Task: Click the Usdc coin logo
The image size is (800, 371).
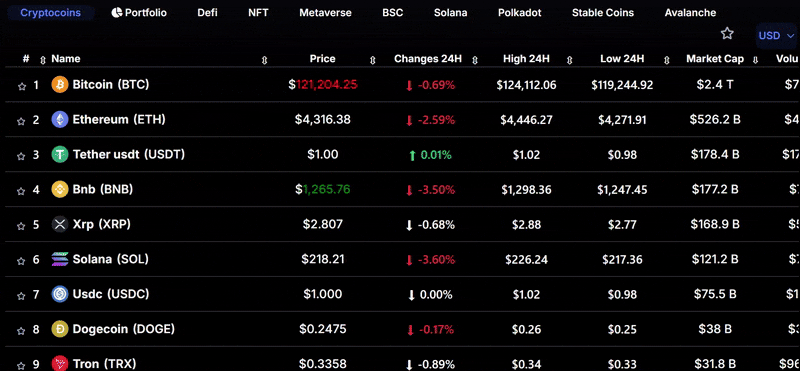Action: tap(60, 294)
